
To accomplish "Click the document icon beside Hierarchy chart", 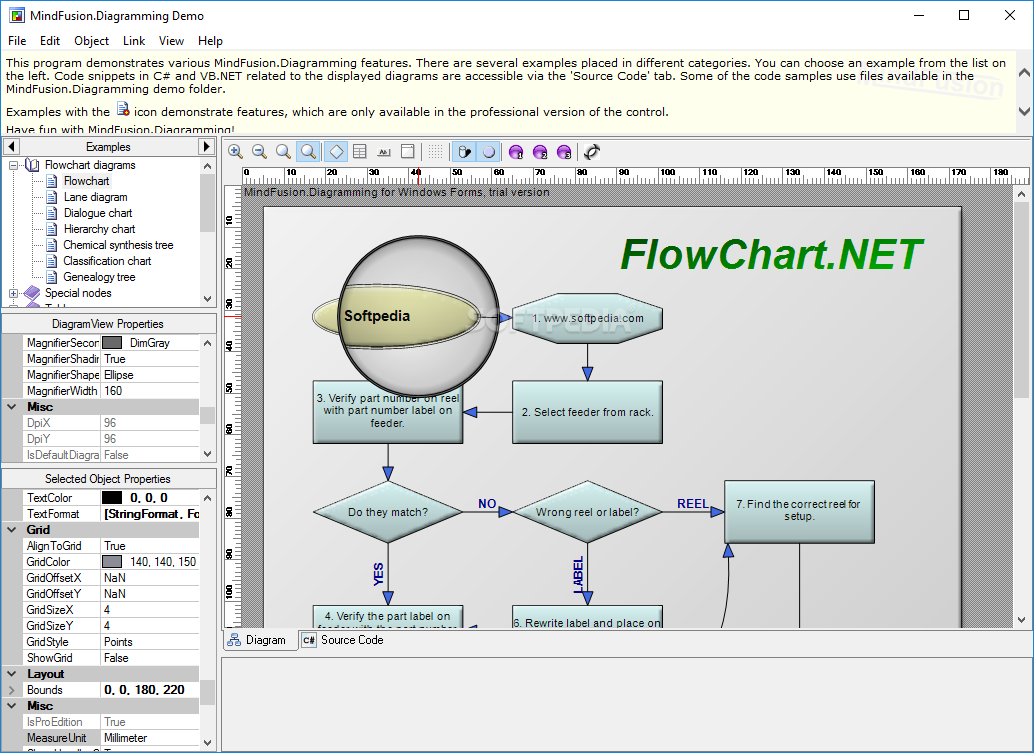I will [x=51, y=229].
